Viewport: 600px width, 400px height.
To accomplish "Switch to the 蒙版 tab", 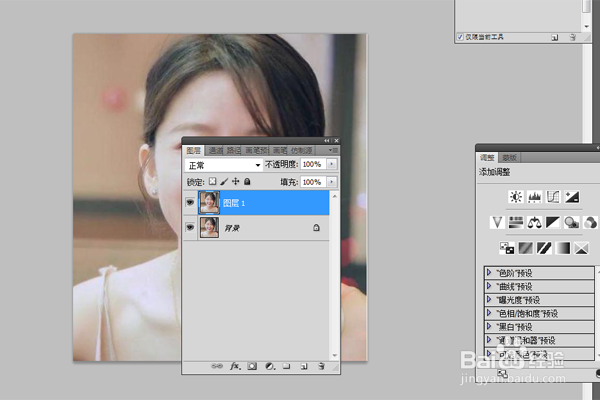I will tap(509, 157).
